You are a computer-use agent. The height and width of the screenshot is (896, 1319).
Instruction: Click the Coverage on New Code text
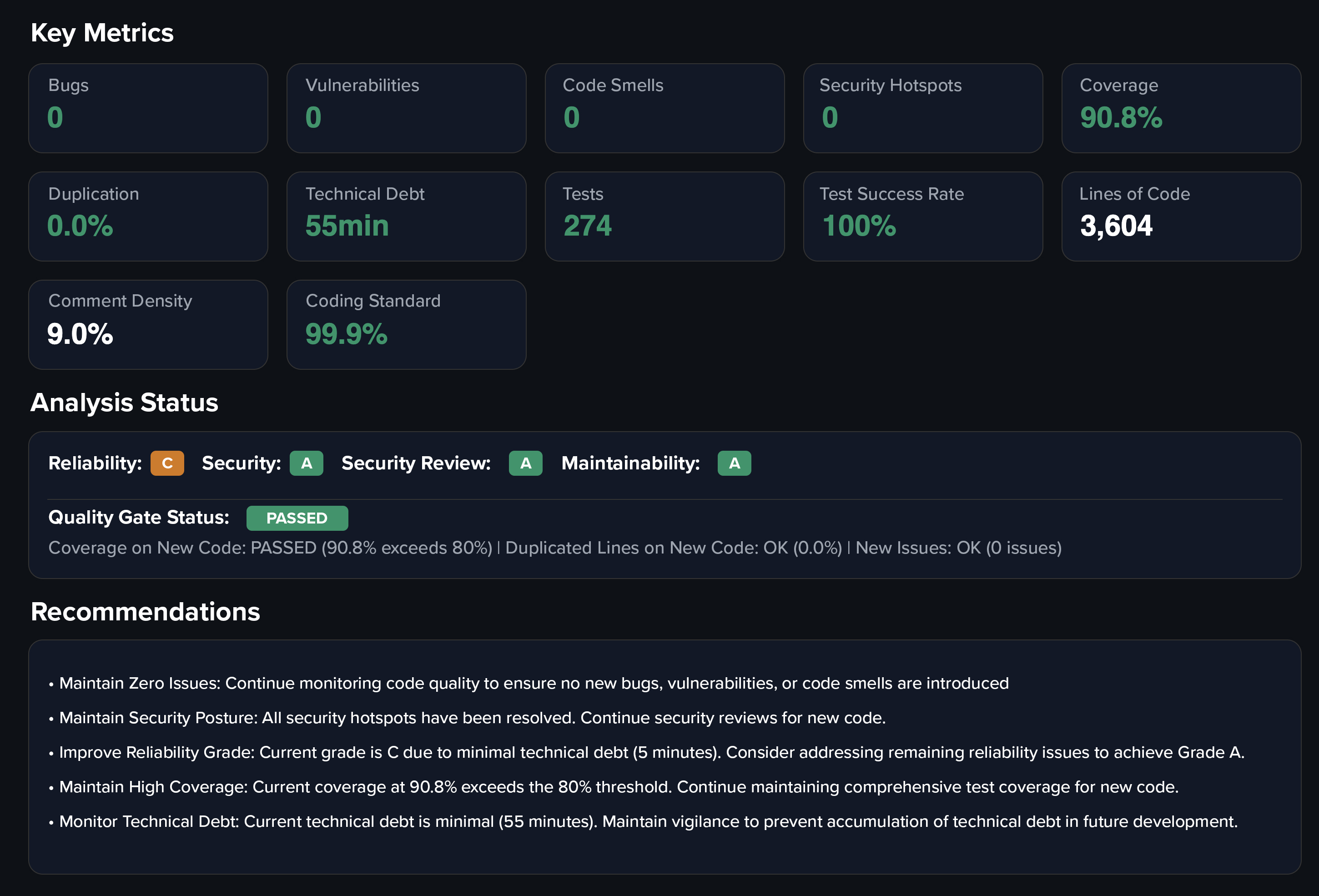270,548
